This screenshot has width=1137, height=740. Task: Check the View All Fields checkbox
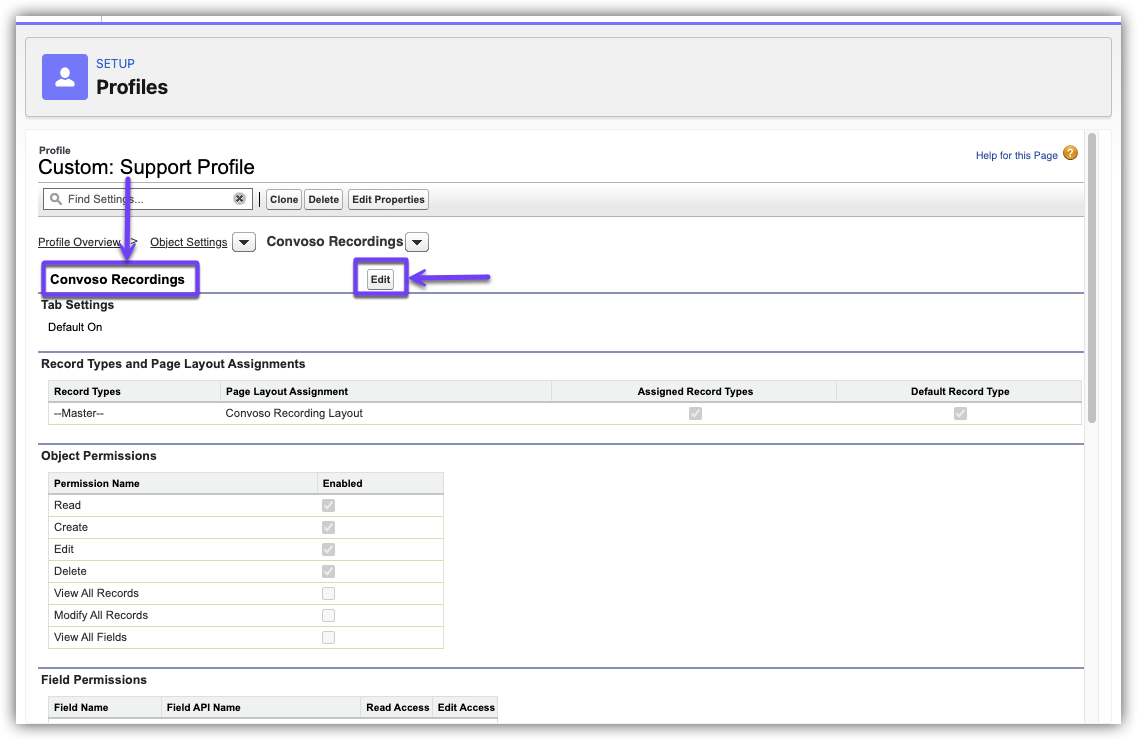[x=328, y=638]
